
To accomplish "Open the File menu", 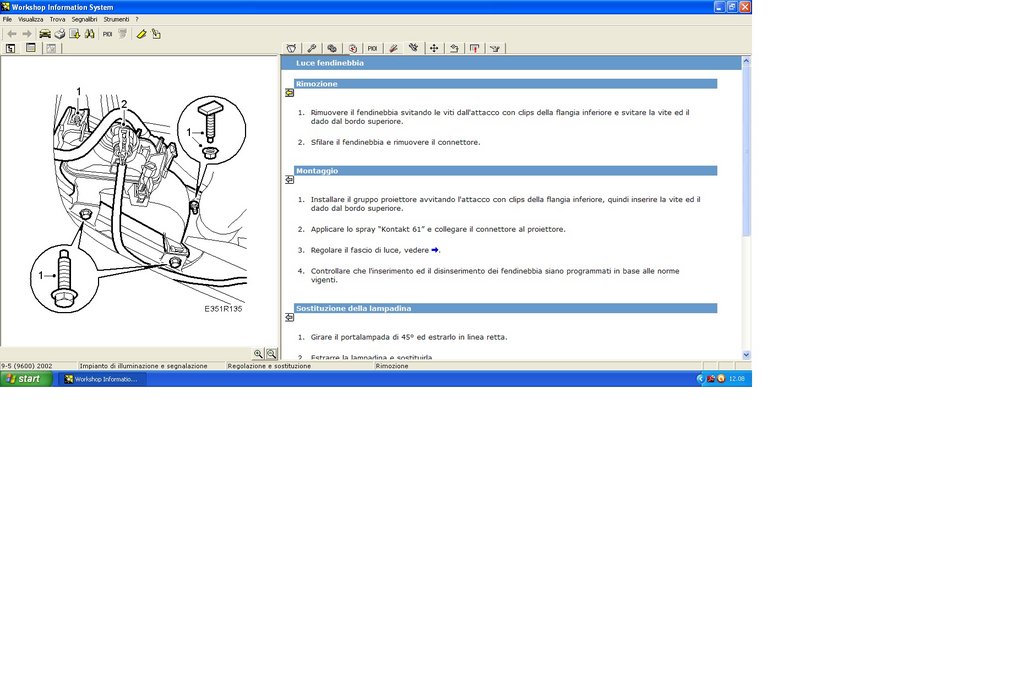I will coord(7,20).
